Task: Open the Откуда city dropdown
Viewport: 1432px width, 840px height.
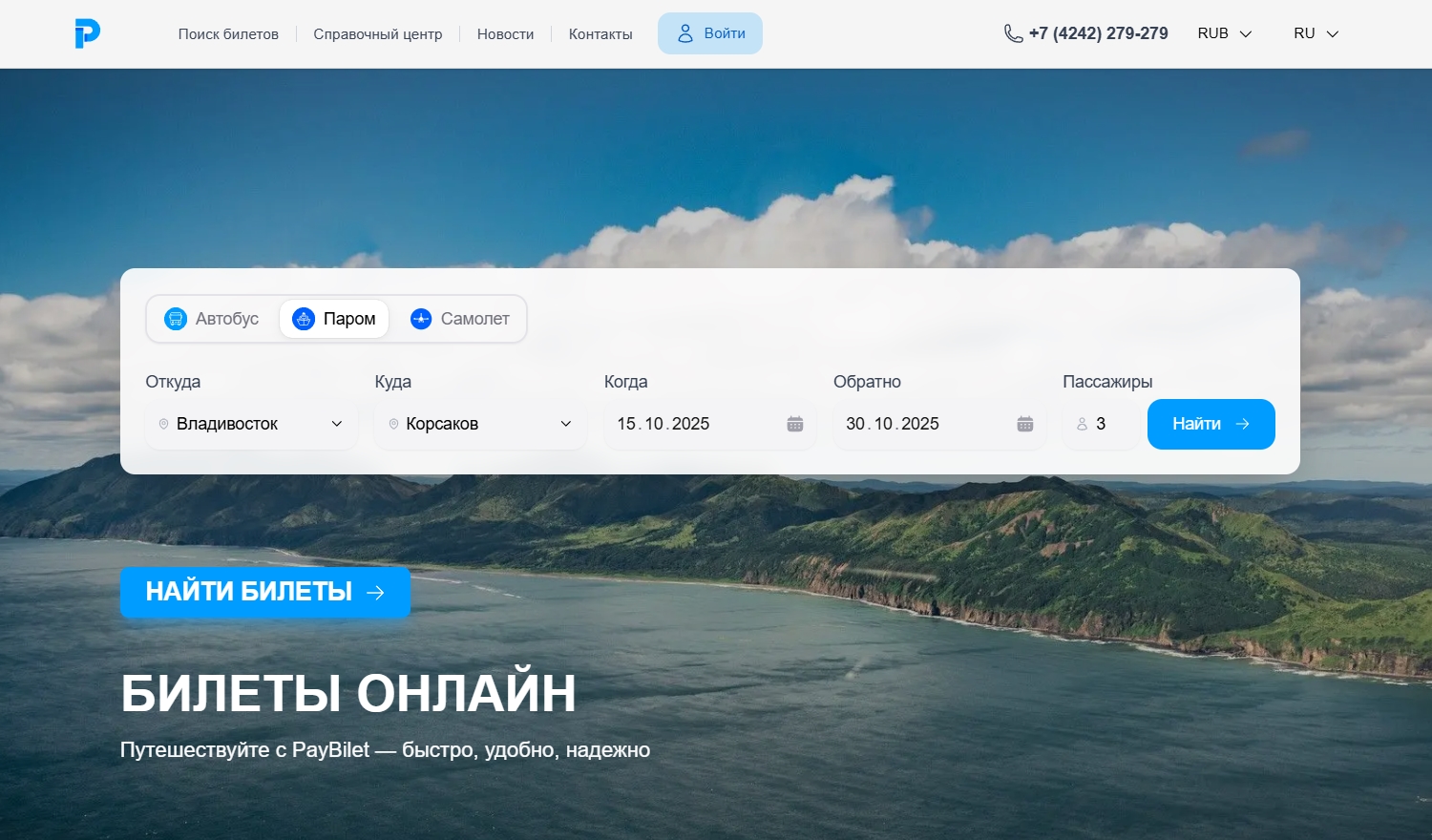Action: pos(250,424)
